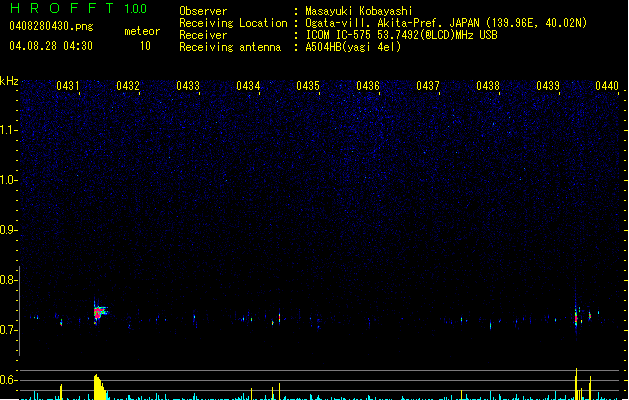This screenshot has height=400, width=629.
Task: Click the 0432 time marker
Action: point(128,86)
